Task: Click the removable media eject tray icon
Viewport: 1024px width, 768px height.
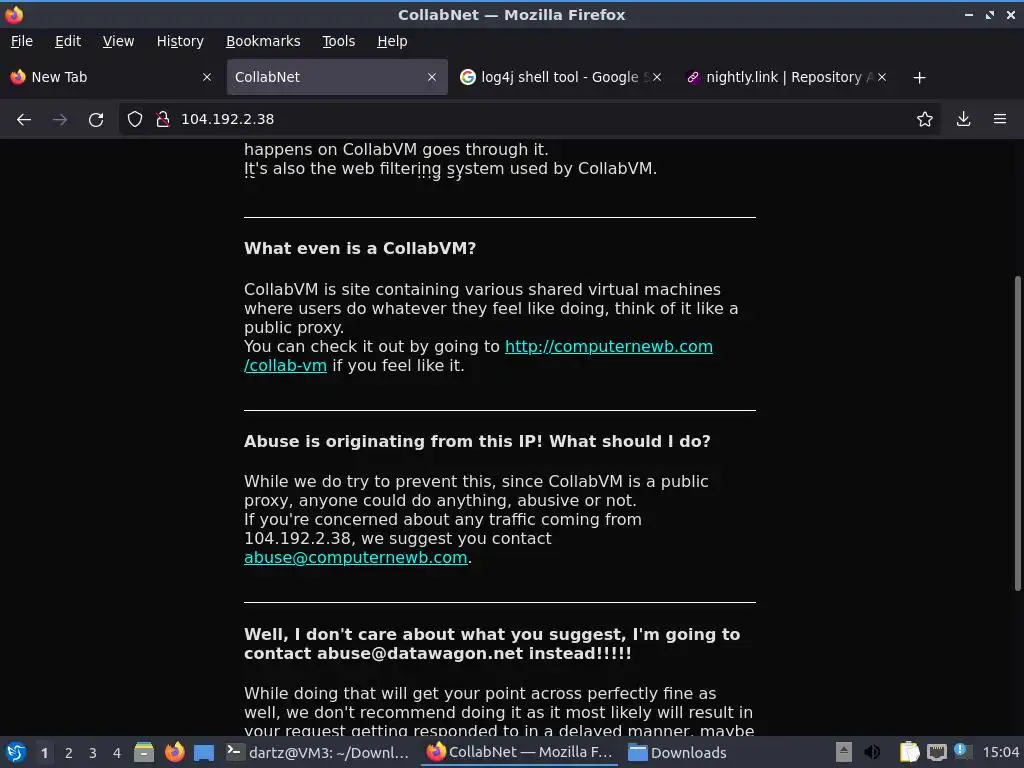Action: click(x=843, y=752)
